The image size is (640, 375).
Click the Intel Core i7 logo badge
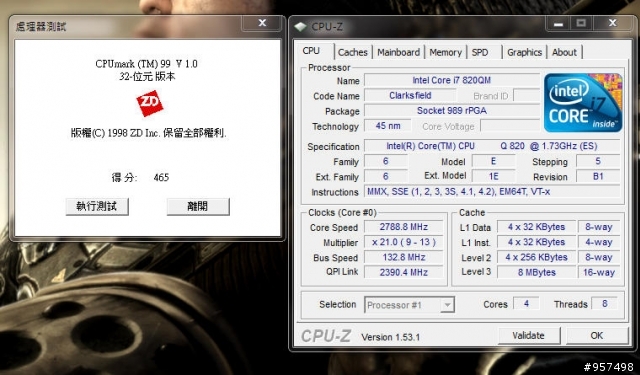583,103
